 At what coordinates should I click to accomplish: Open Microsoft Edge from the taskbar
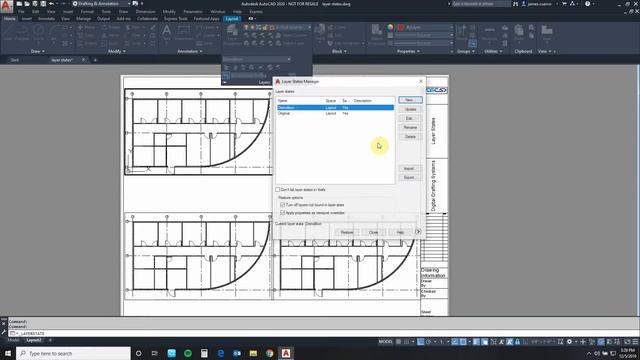(221, 353)
